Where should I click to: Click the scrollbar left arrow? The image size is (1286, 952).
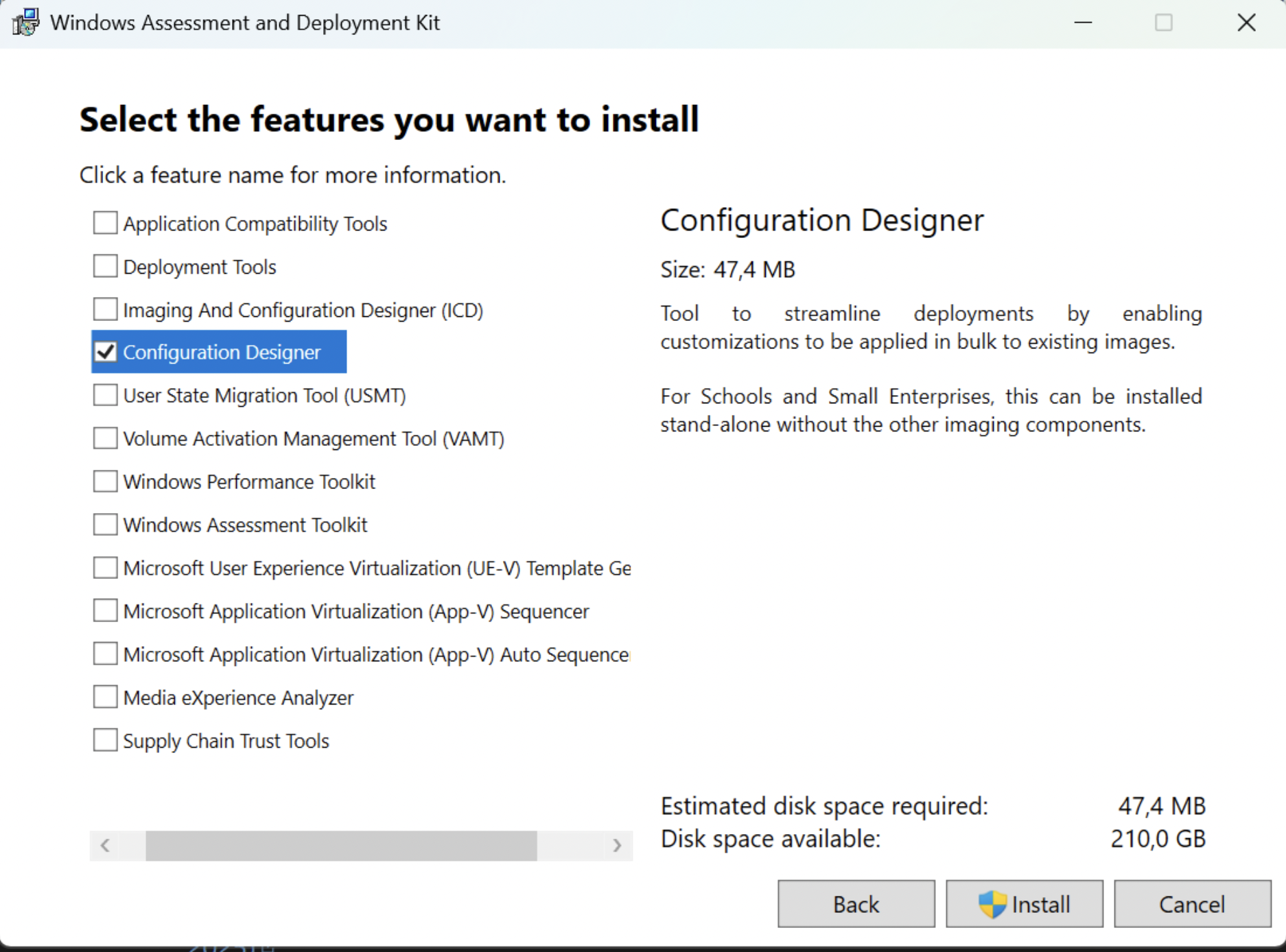click(x=105, y=846)
